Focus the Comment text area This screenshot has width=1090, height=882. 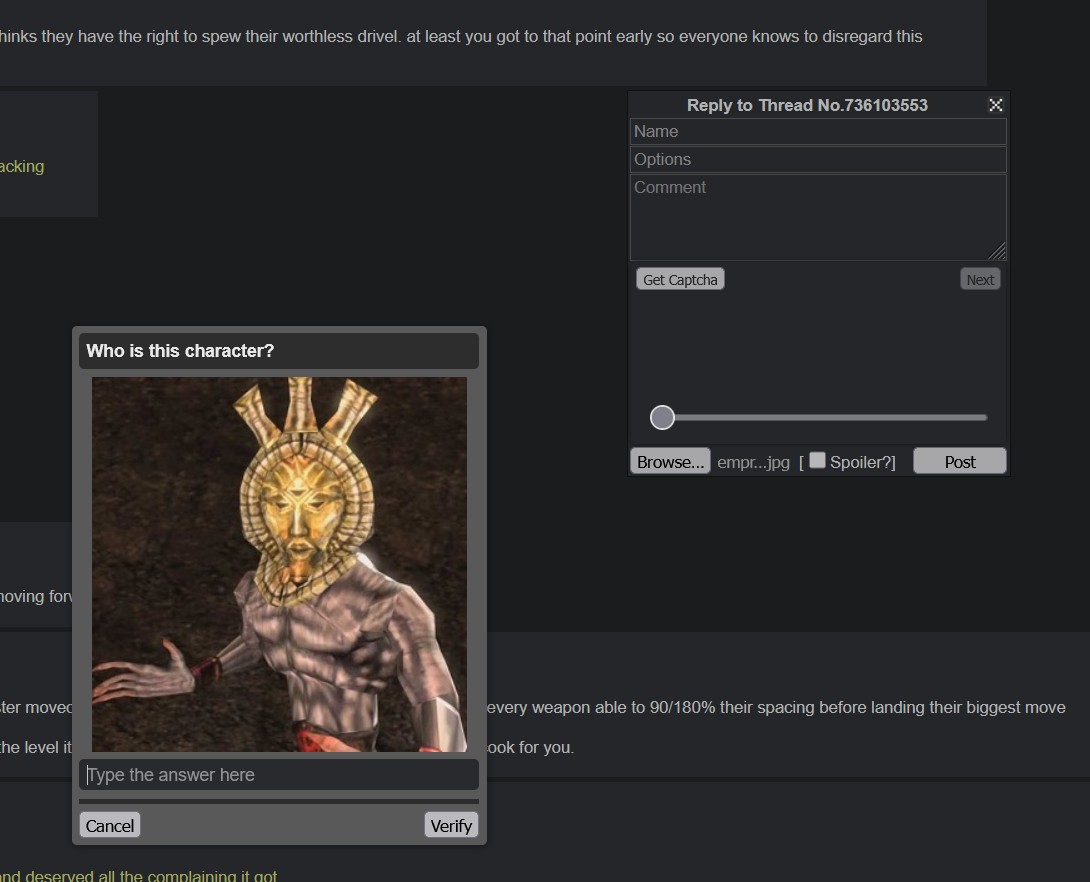(x=818, y=218)
